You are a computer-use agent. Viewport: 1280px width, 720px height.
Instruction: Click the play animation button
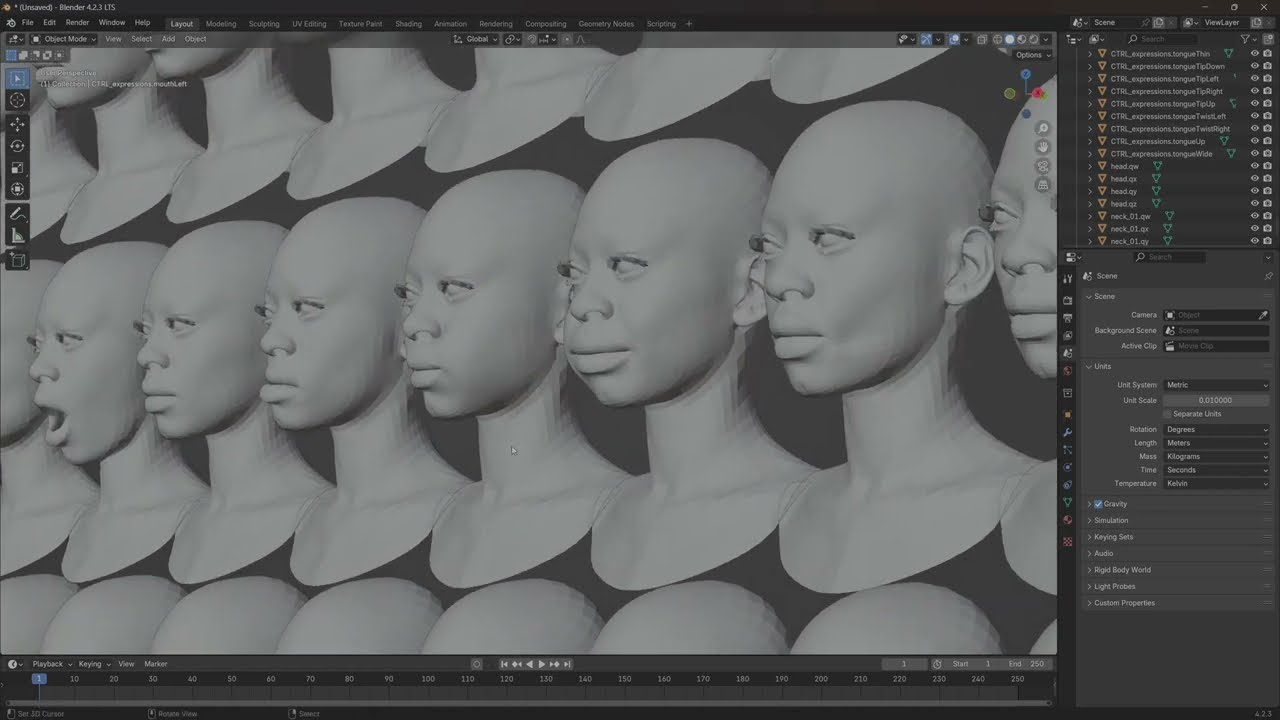tap(542, 664)
